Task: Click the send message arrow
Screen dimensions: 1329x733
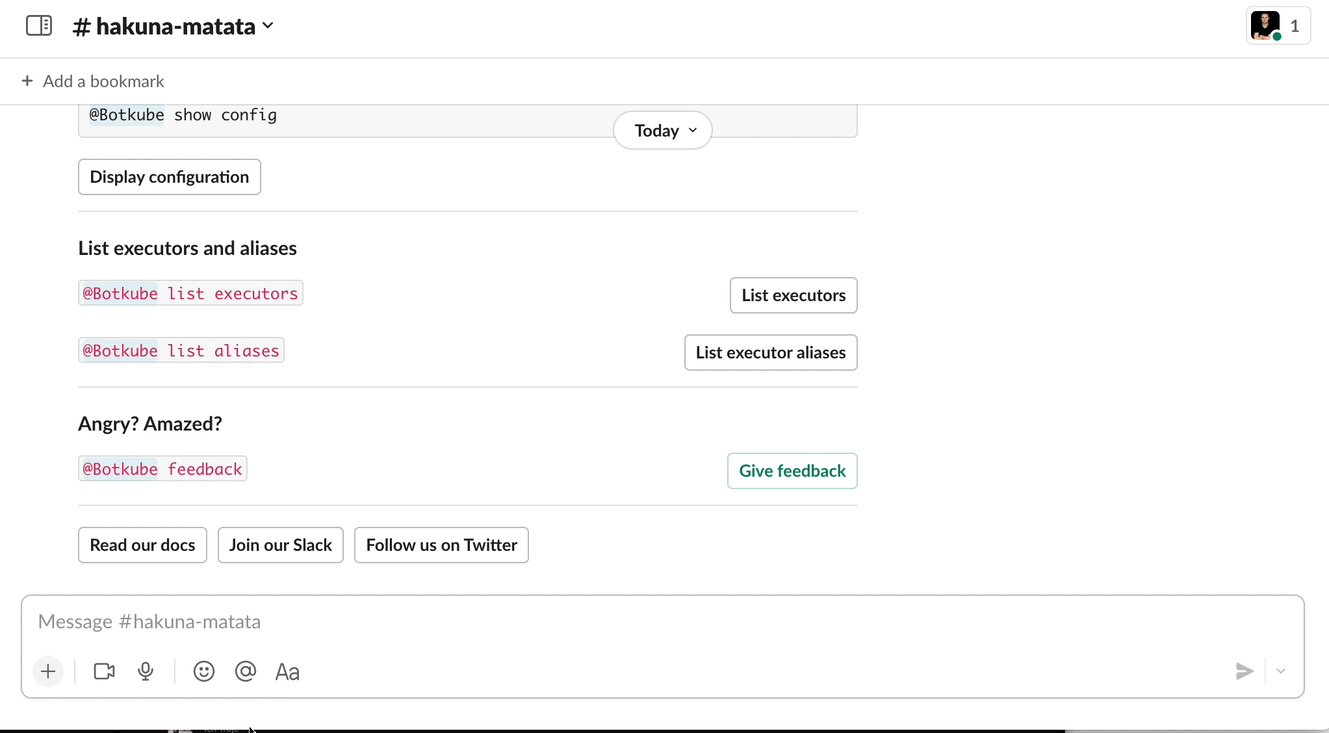Action: pos(1244,672)
